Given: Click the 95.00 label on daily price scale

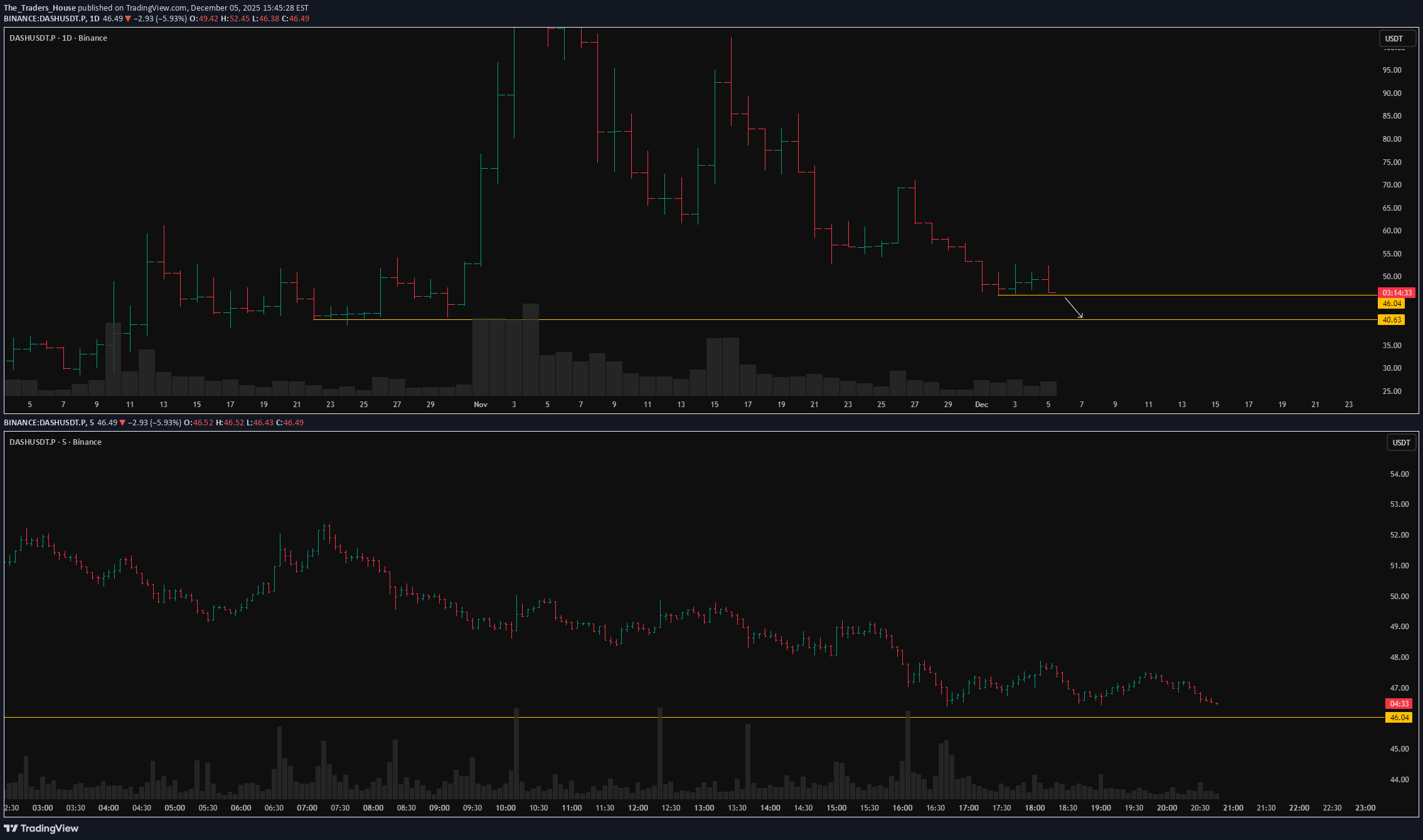Looking at the screenshot, I should (x=1392, y=70).
